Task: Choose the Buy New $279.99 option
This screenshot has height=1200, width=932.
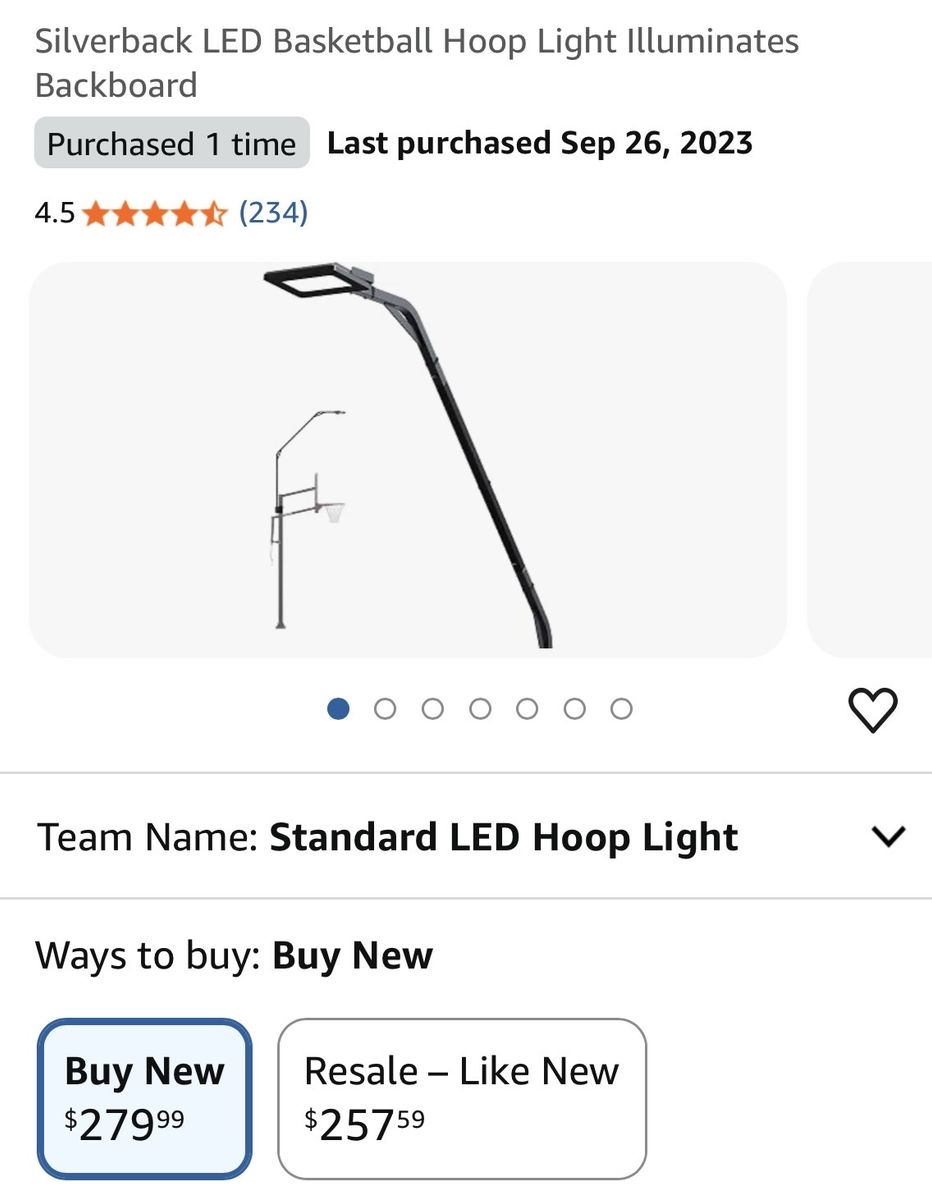Action: click(145, 1098)
